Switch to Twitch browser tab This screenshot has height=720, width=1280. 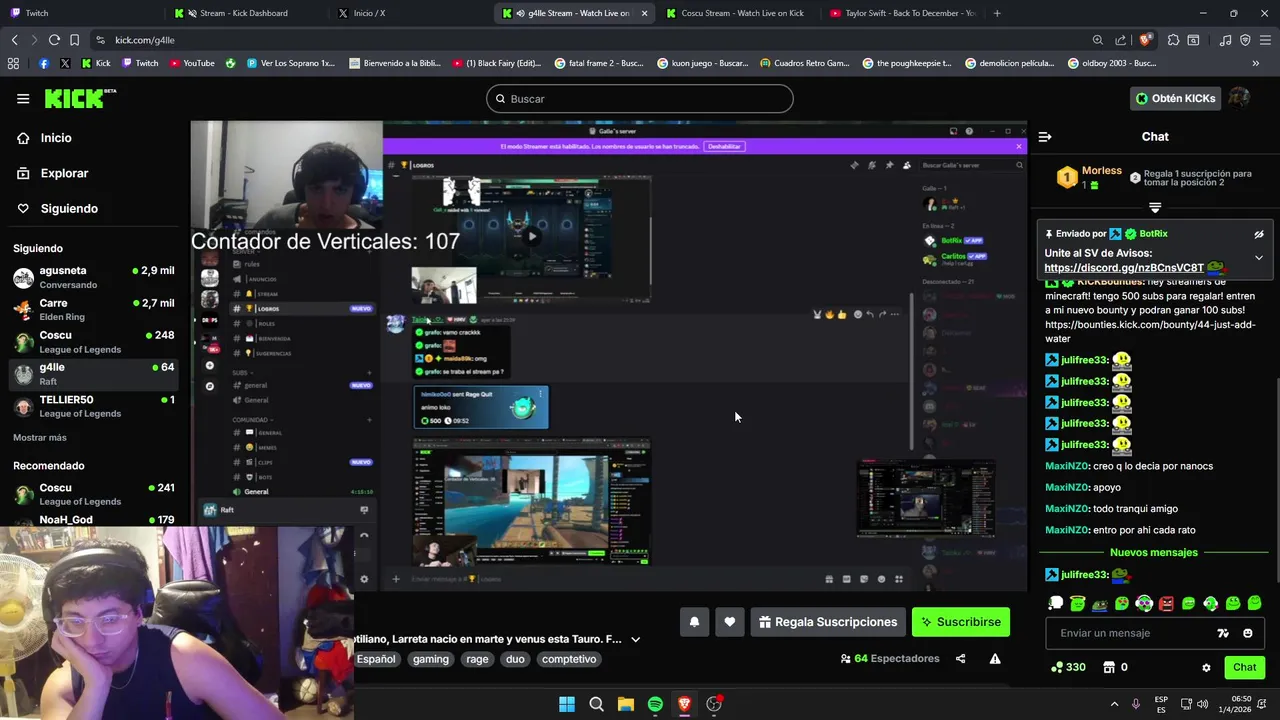point(80,13)
